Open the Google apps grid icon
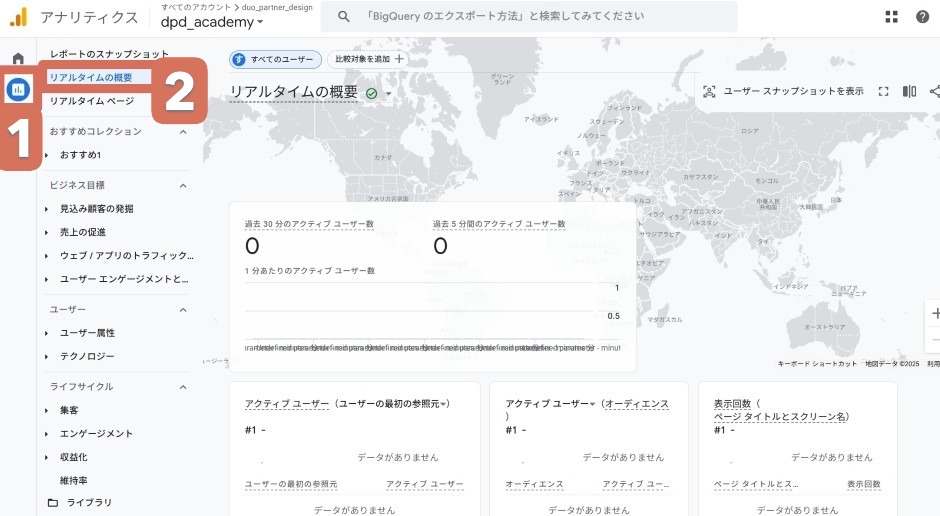The height and width of the screenshot is (516, 940). [x=891, y=17]
